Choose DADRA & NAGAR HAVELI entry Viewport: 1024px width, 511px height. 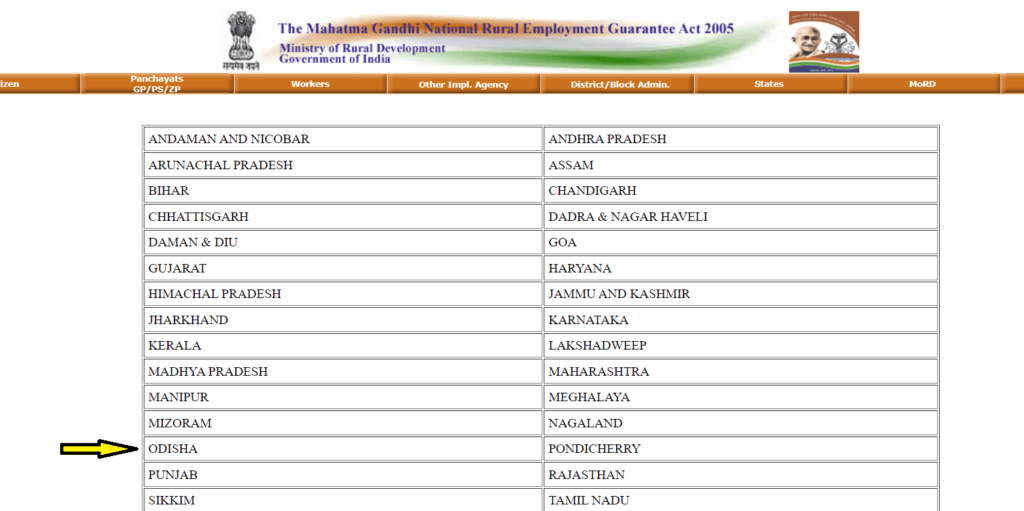click(x=628, y=216)
